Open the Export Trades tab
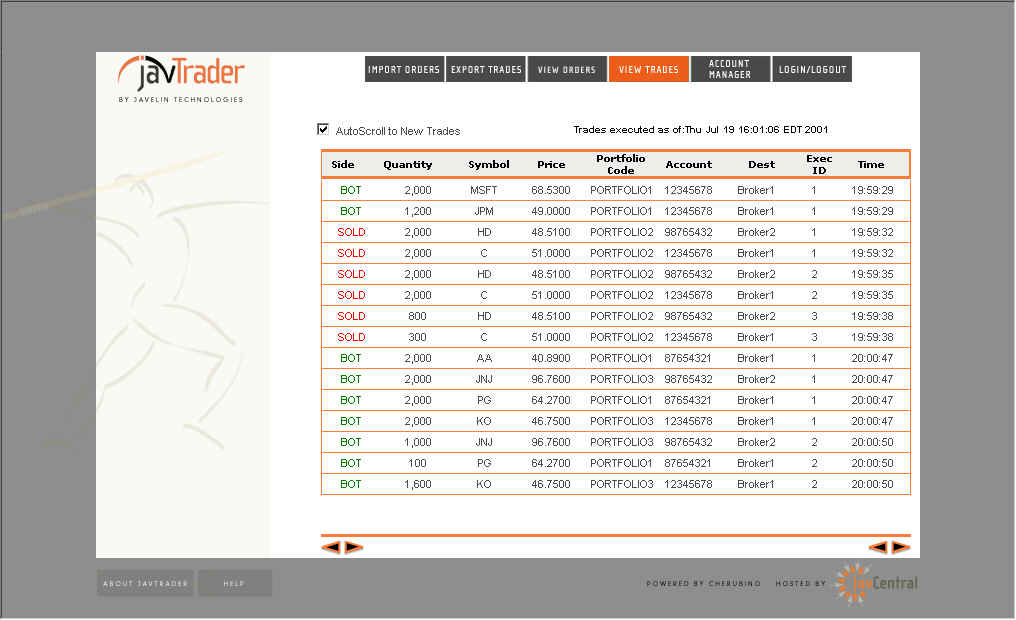 pyautogui.click(x=486, y=69)
